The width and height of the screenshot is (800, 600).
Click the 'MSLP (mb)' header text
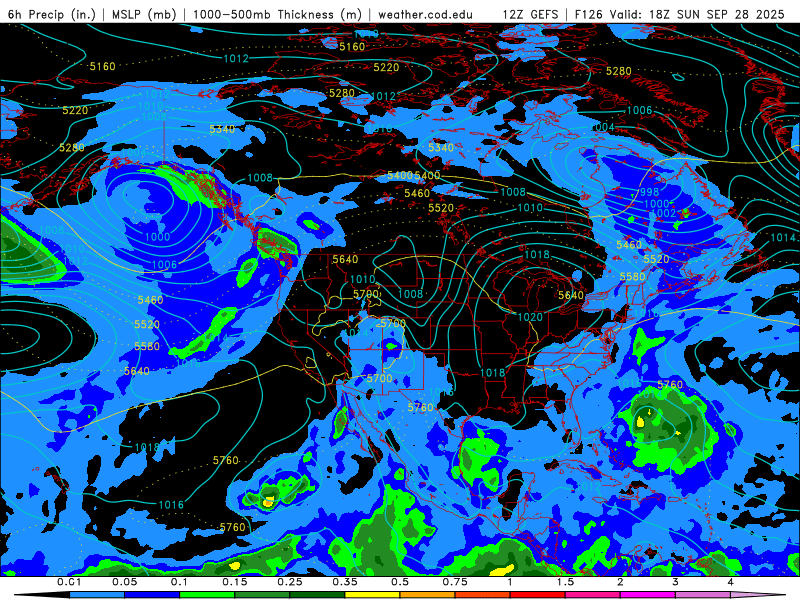(143, 14)
